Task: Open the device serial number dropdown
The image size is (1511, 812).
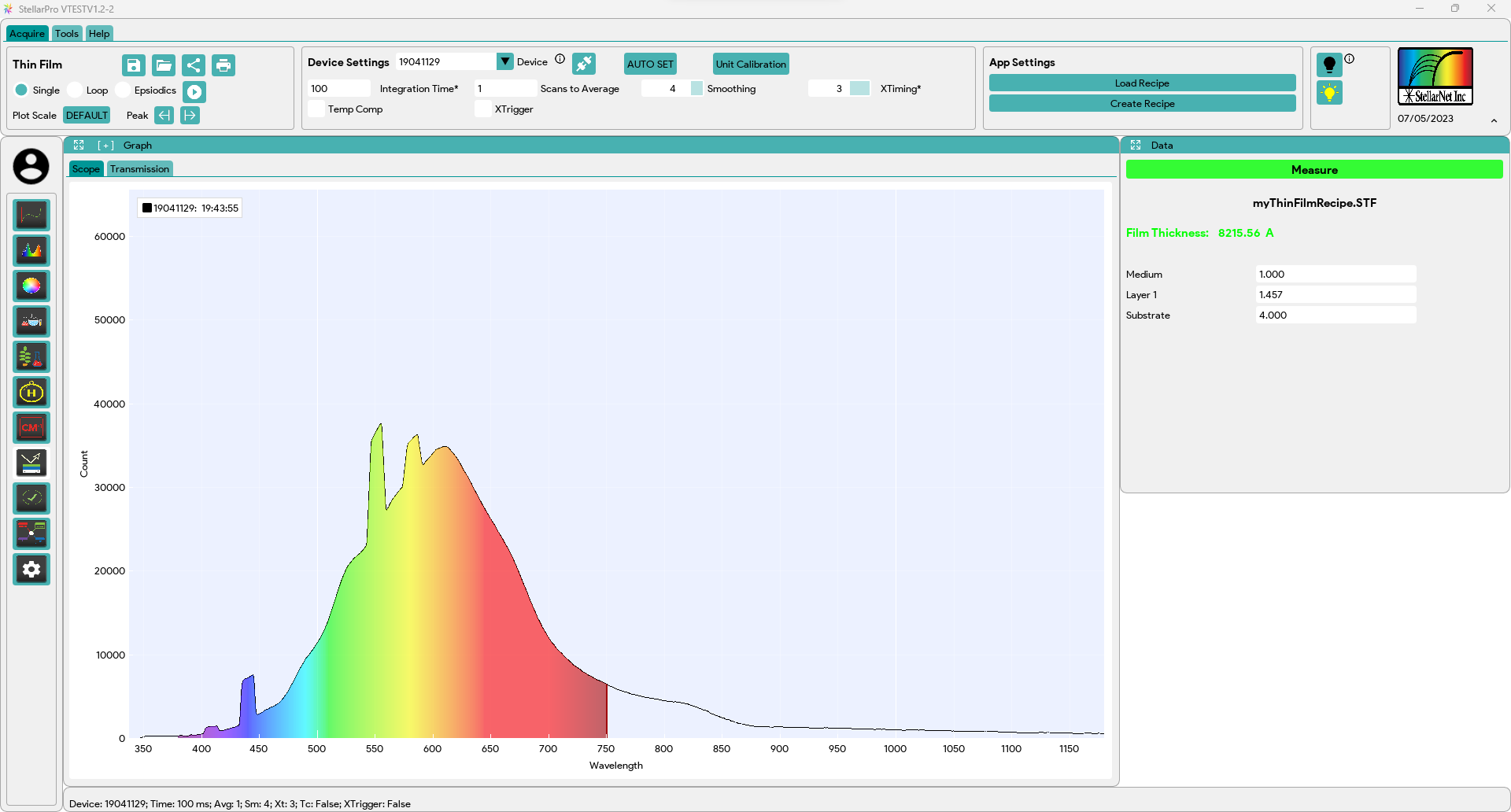Action: pos(504,61)
